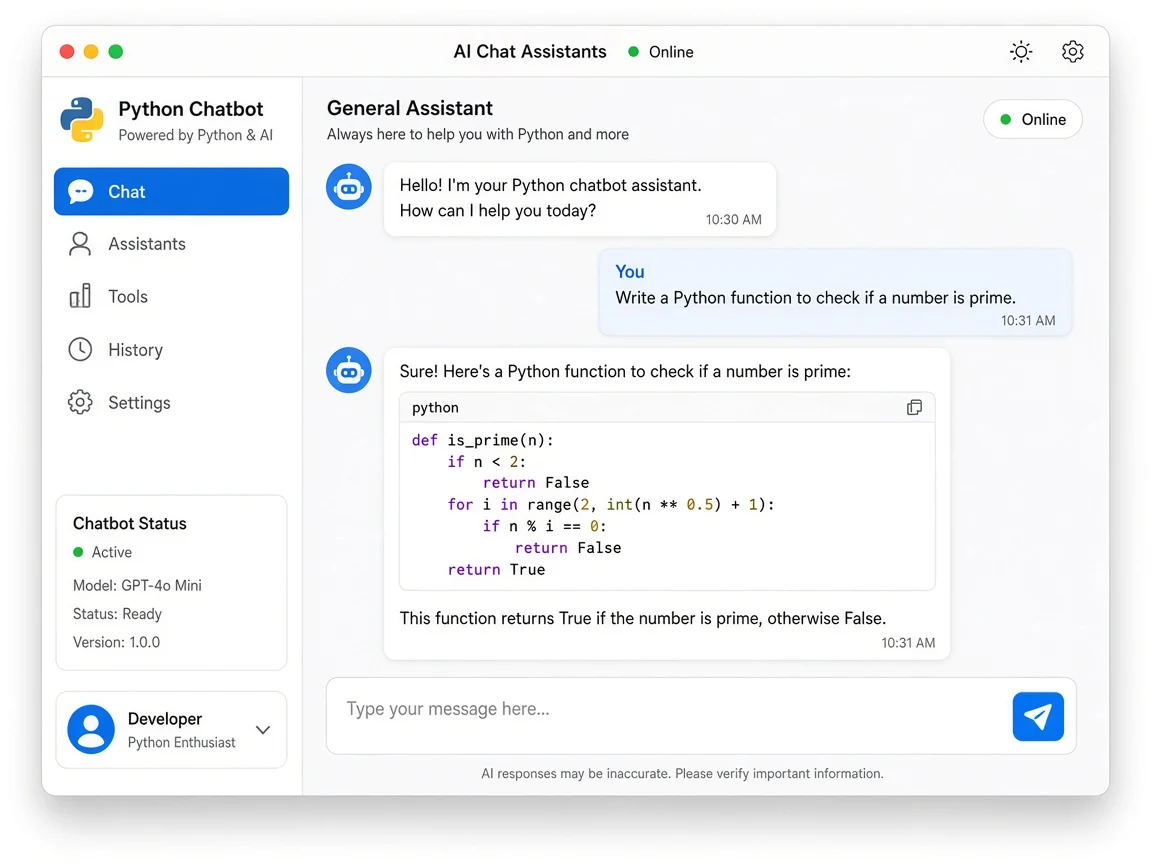Click the 'python' code block language label
This screenshot has height=864, width=1152.
(435, 408)
